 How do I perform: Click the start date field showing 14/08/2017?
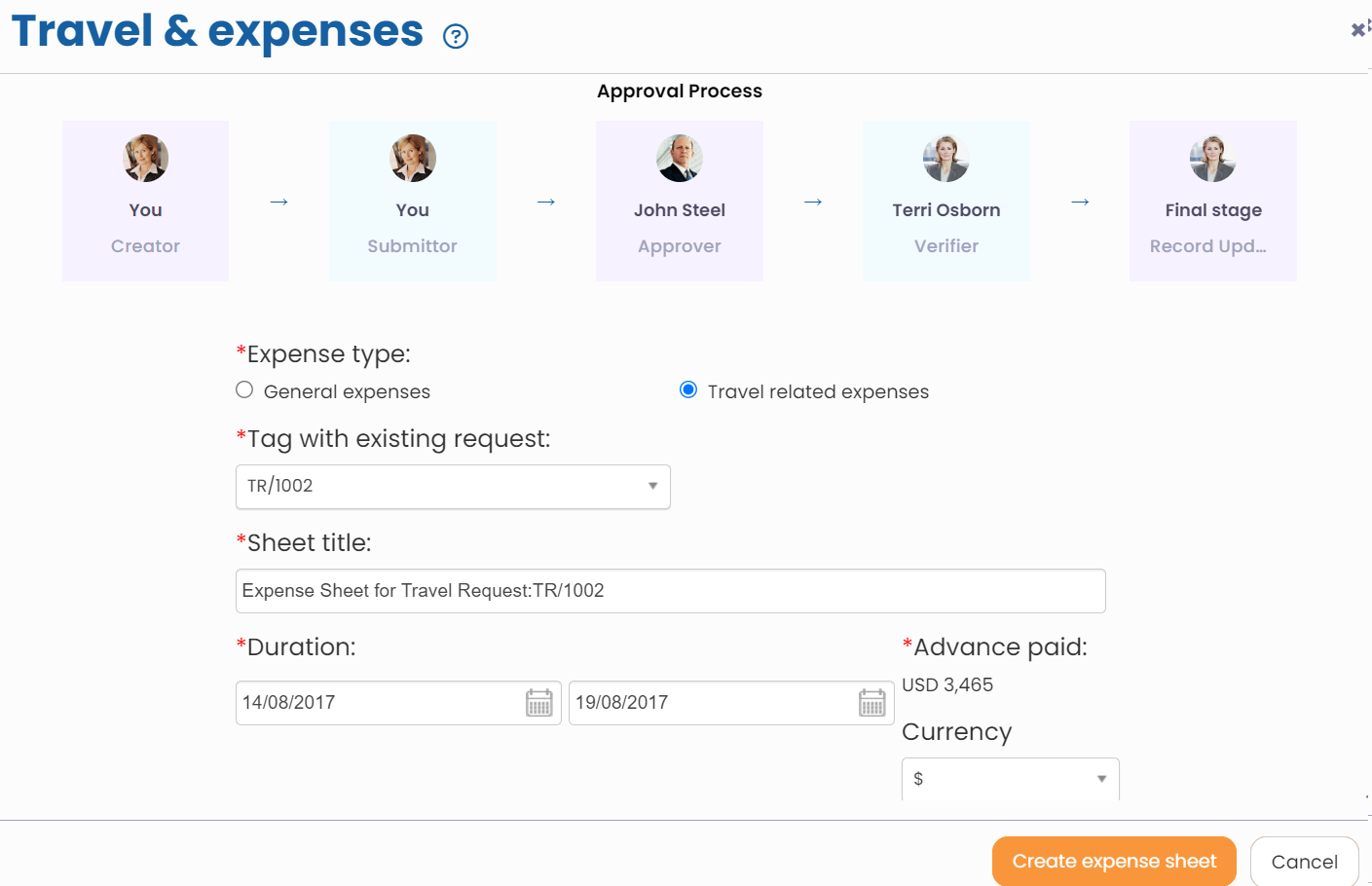click(x=370, y=702)
